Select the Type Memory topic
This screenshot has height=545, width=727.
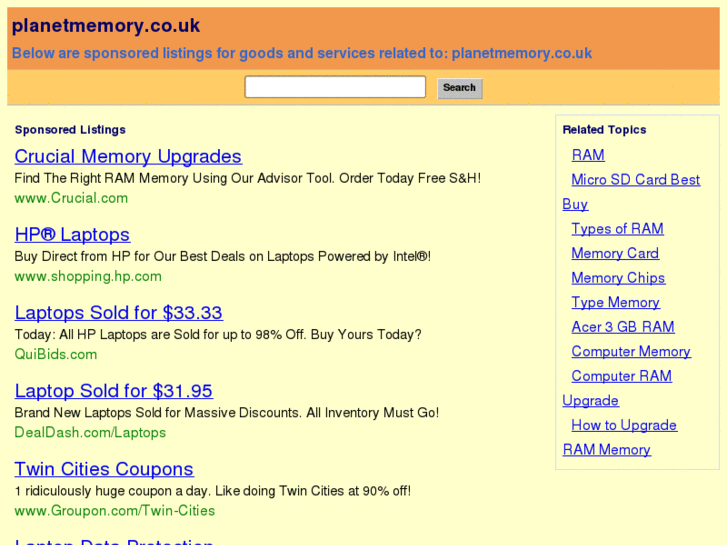point(615,302)
